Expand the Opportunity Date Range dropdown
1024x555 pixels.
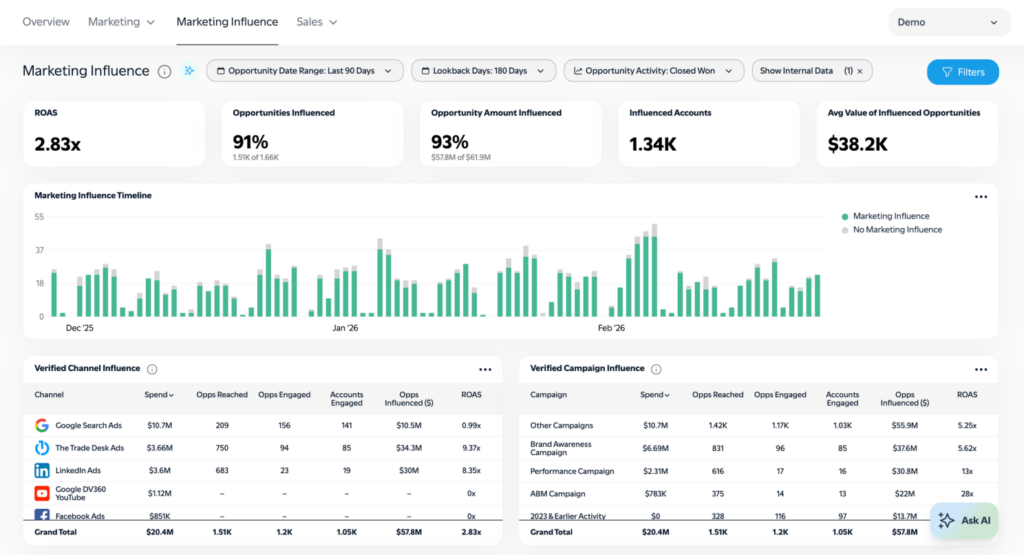[305, 71]
